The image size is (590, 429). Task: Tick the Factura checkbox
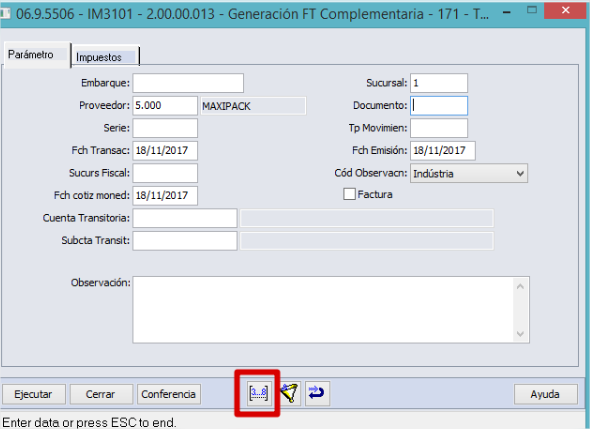point(349,194)
